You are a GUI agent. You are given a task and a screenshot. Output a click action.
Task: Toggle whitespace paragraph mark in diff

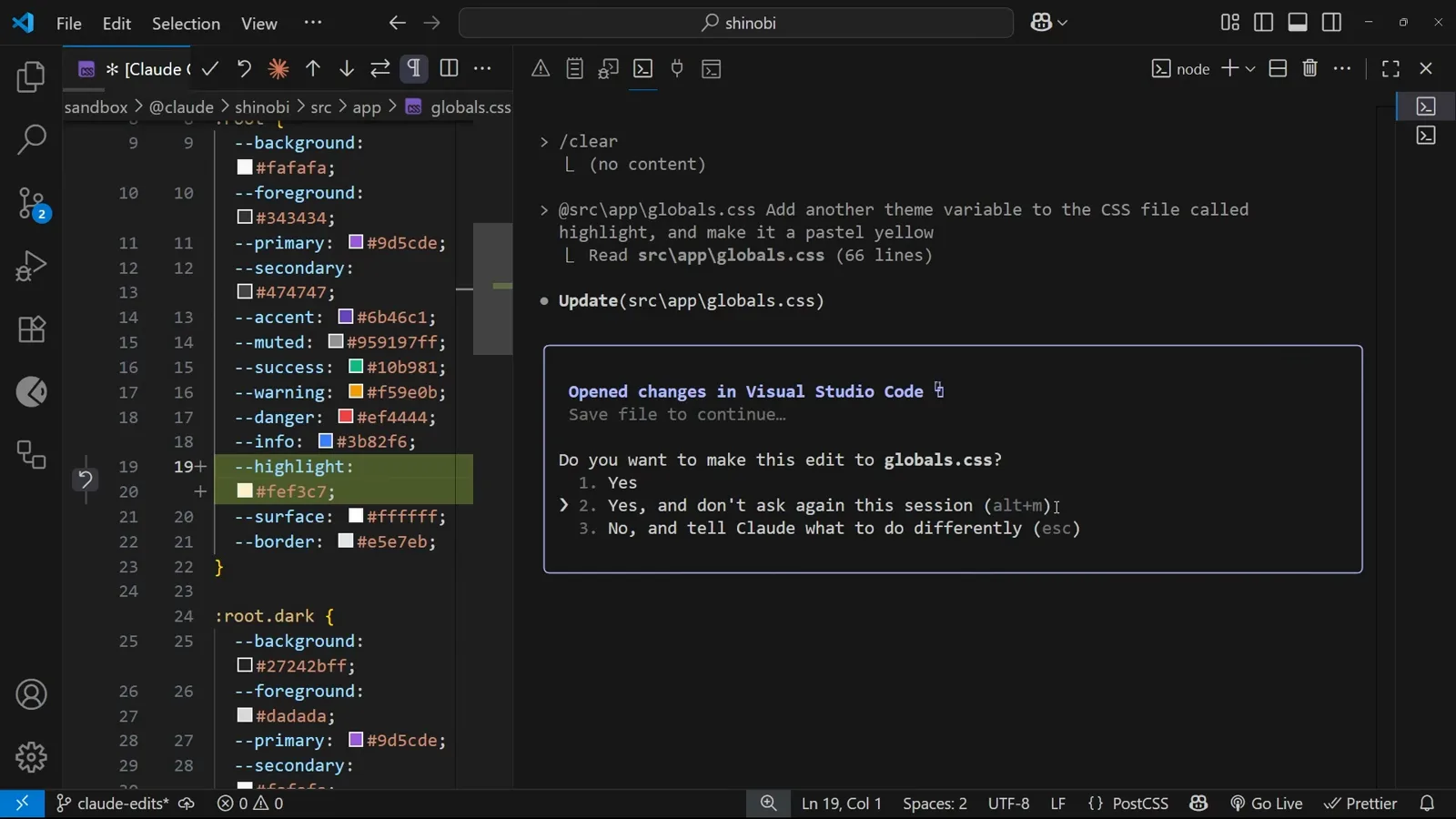tap(414, 68)
